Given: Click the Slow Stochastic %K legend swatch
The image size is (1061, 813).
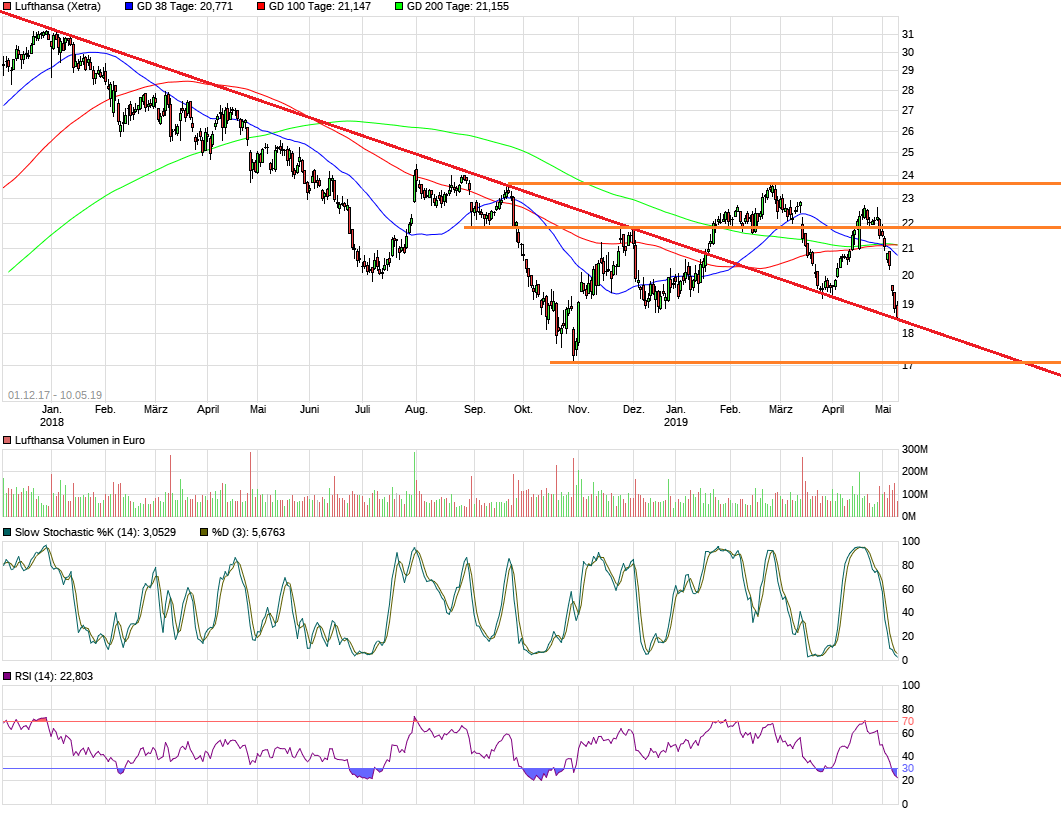Looking at the screenshot, I should click(x=7, y=532).
